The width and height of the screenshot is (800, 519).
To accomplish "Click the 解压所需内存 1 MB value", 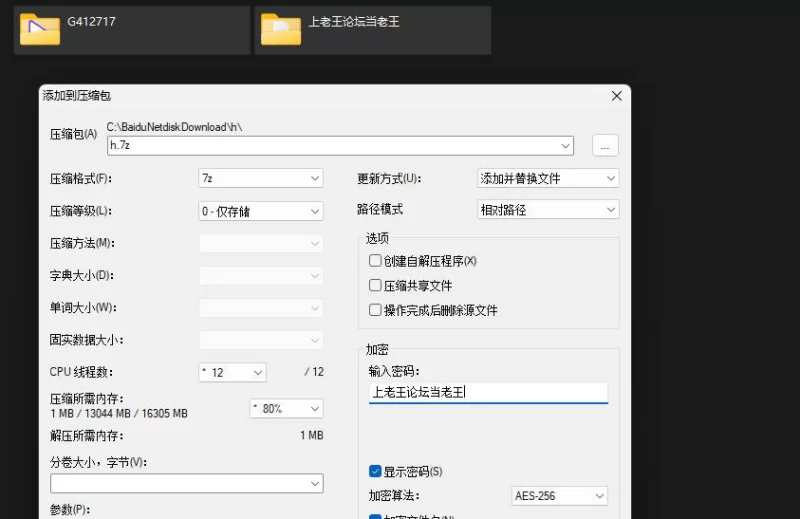I will coord(312,435).
